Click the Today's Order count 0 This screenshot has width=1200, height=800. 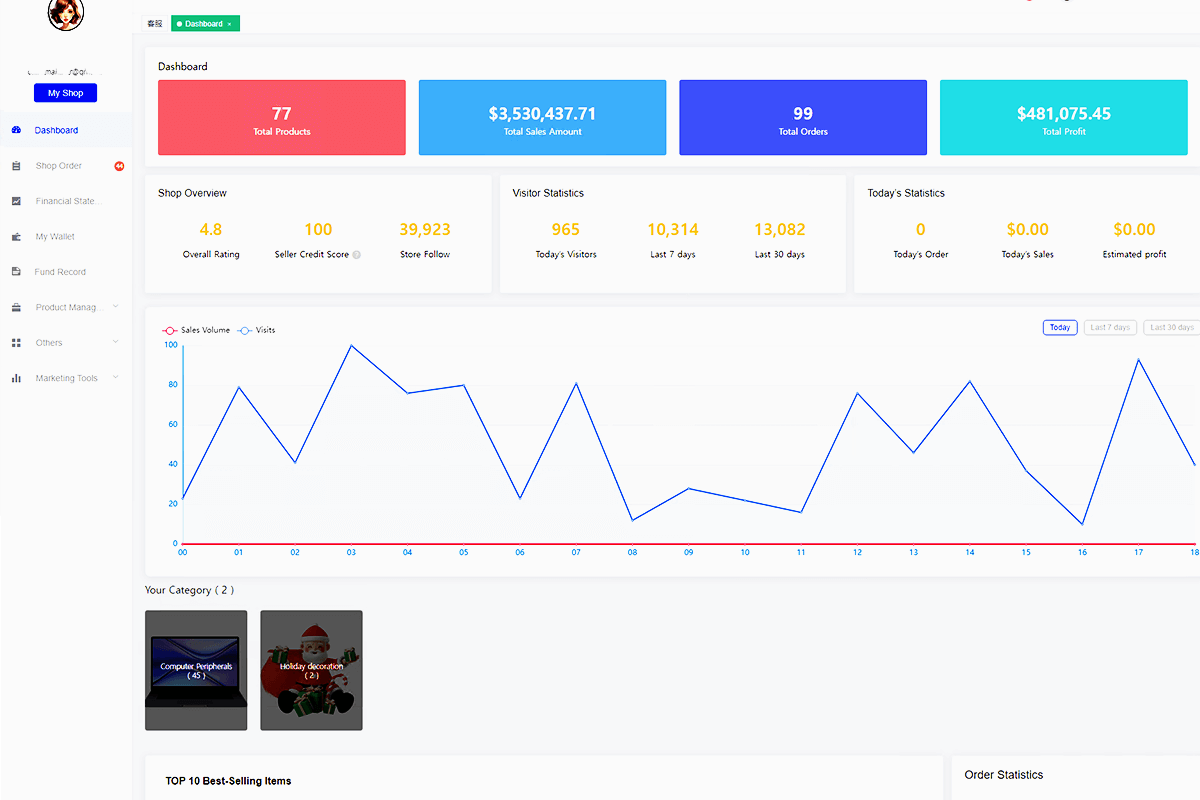pos(921,230)
